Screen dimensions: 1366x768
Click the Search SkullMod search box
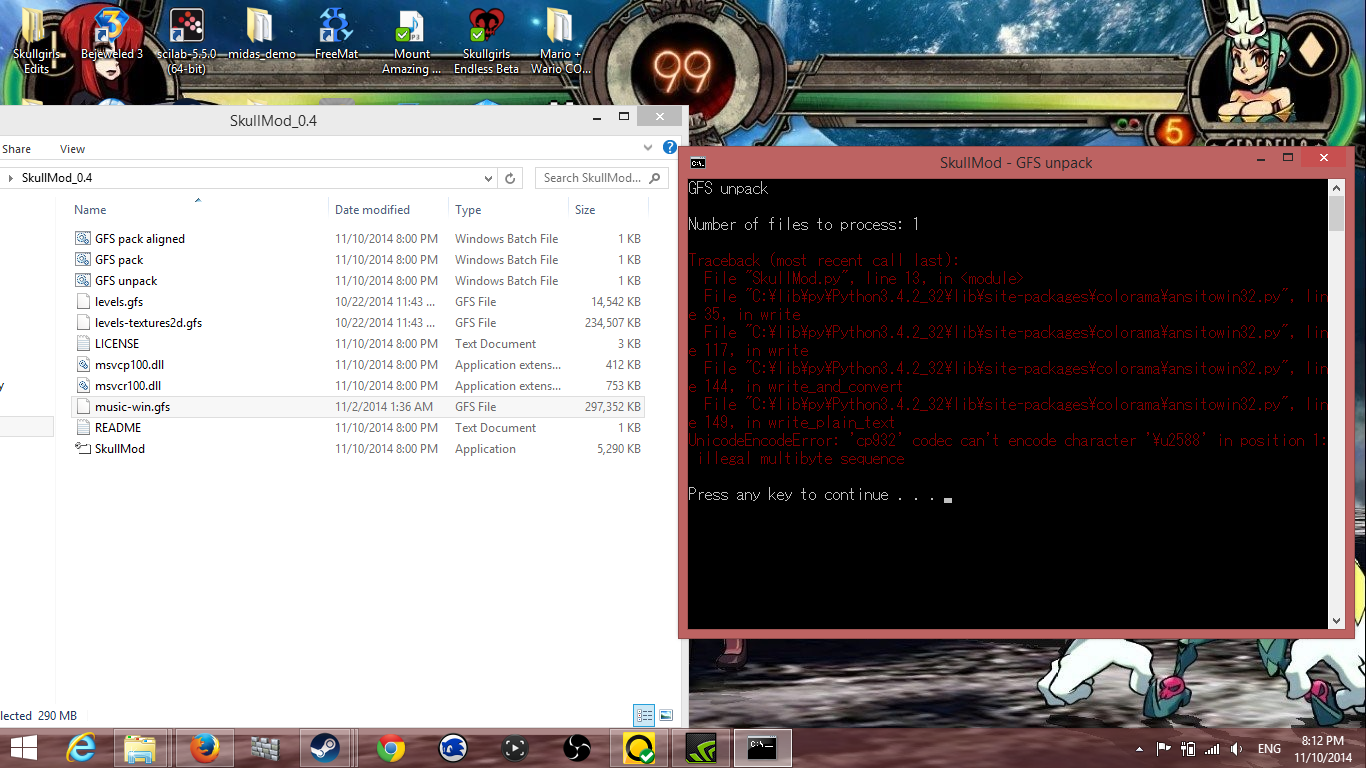coord(592,178)
